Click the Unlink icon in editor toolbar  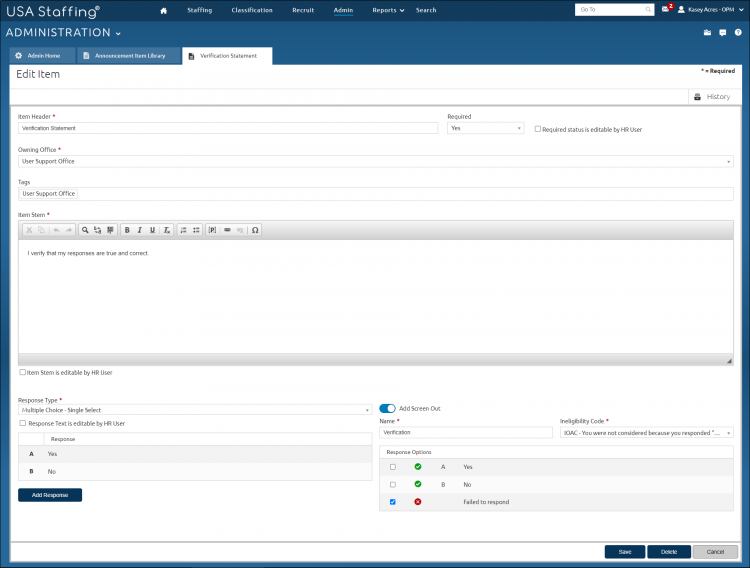(x=240, y=230)
